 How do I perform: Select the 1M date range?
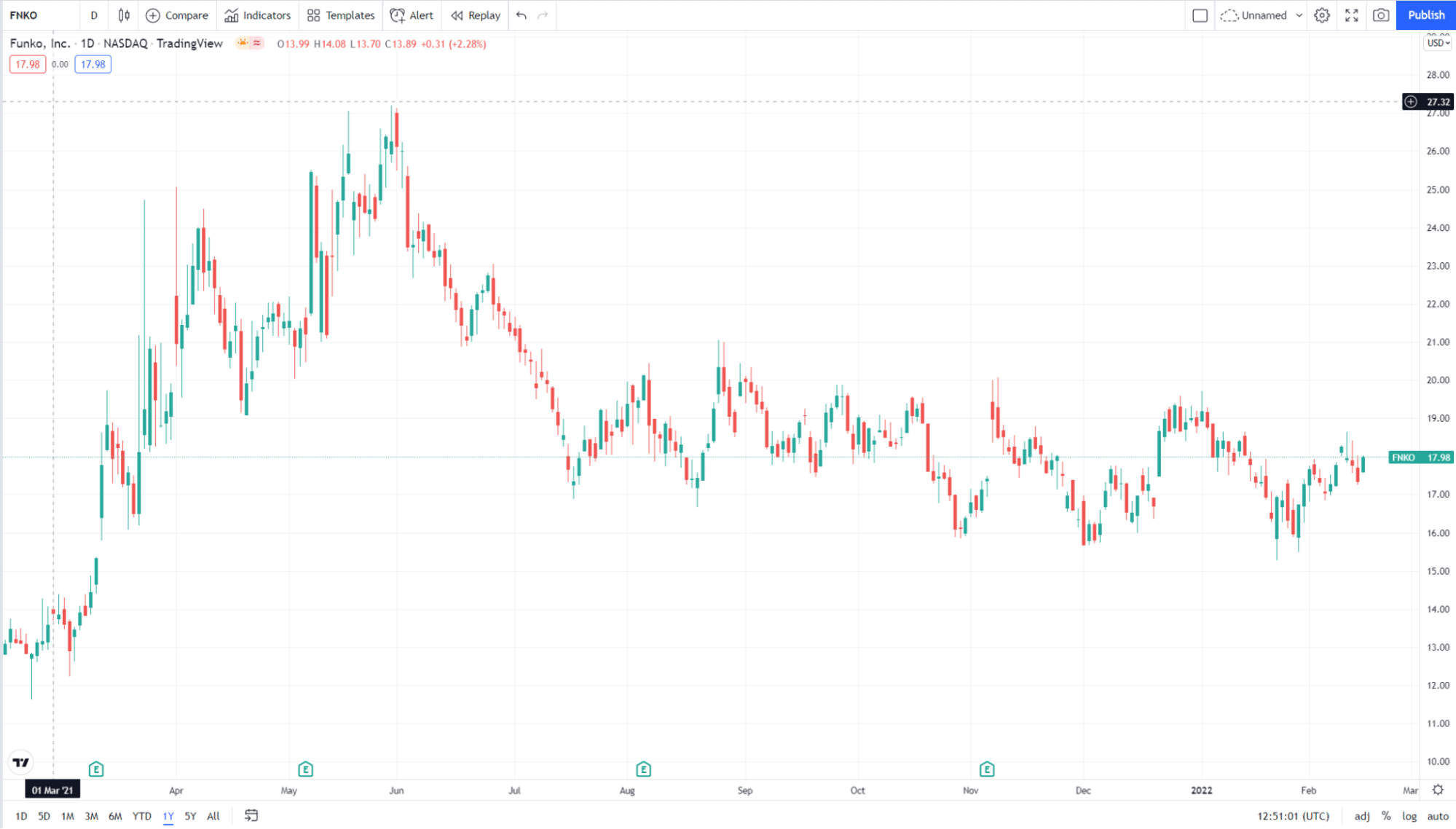(x=67, y=816)
